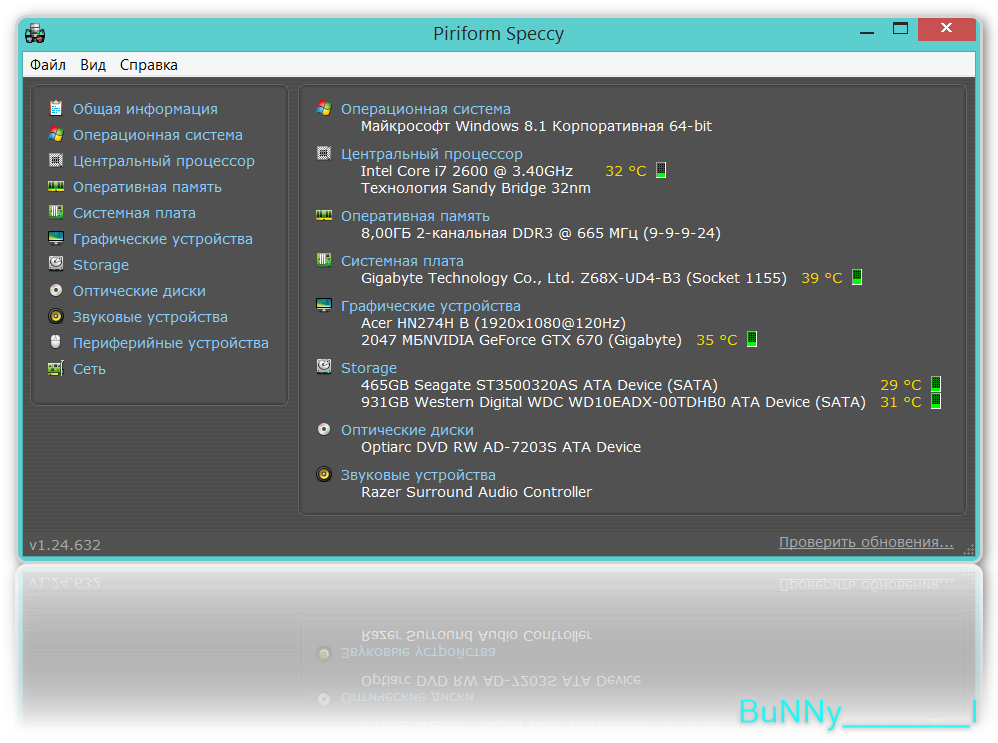This screenshot has height=743, width=998.
Task: Select Системная плата in the sidebar
Action: [134, 213]
